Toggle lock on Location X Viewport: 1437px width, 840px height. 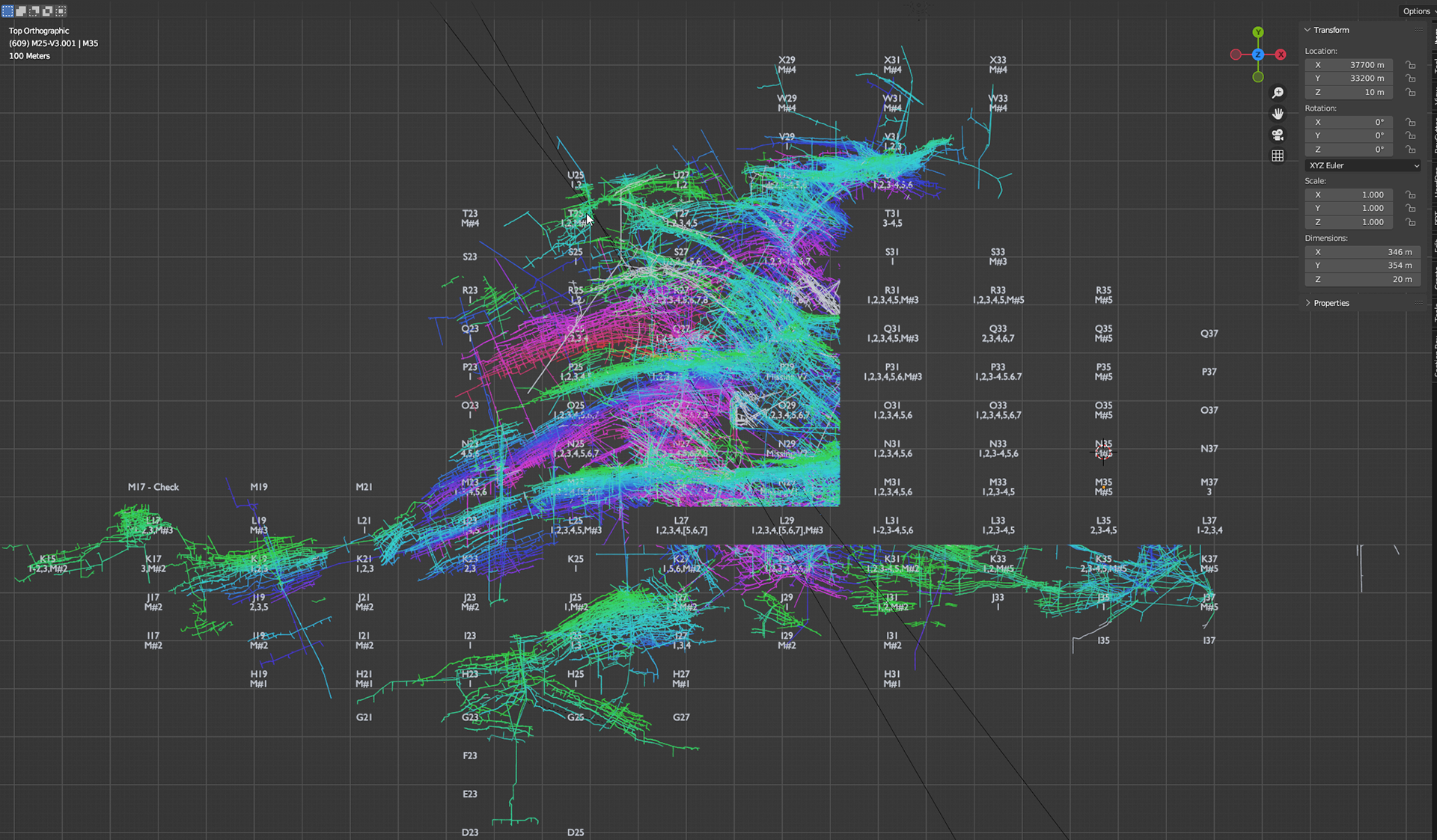pos(1410,65)
